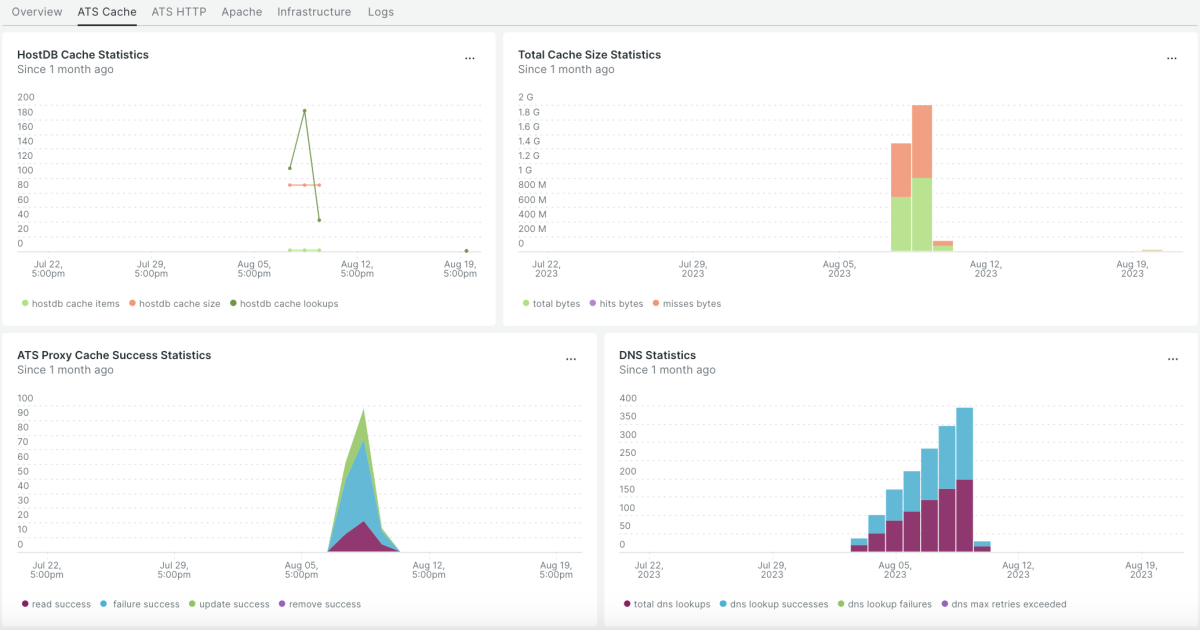Toggle read success legend entry
The image size is (1200, 630).
[60, 604]
